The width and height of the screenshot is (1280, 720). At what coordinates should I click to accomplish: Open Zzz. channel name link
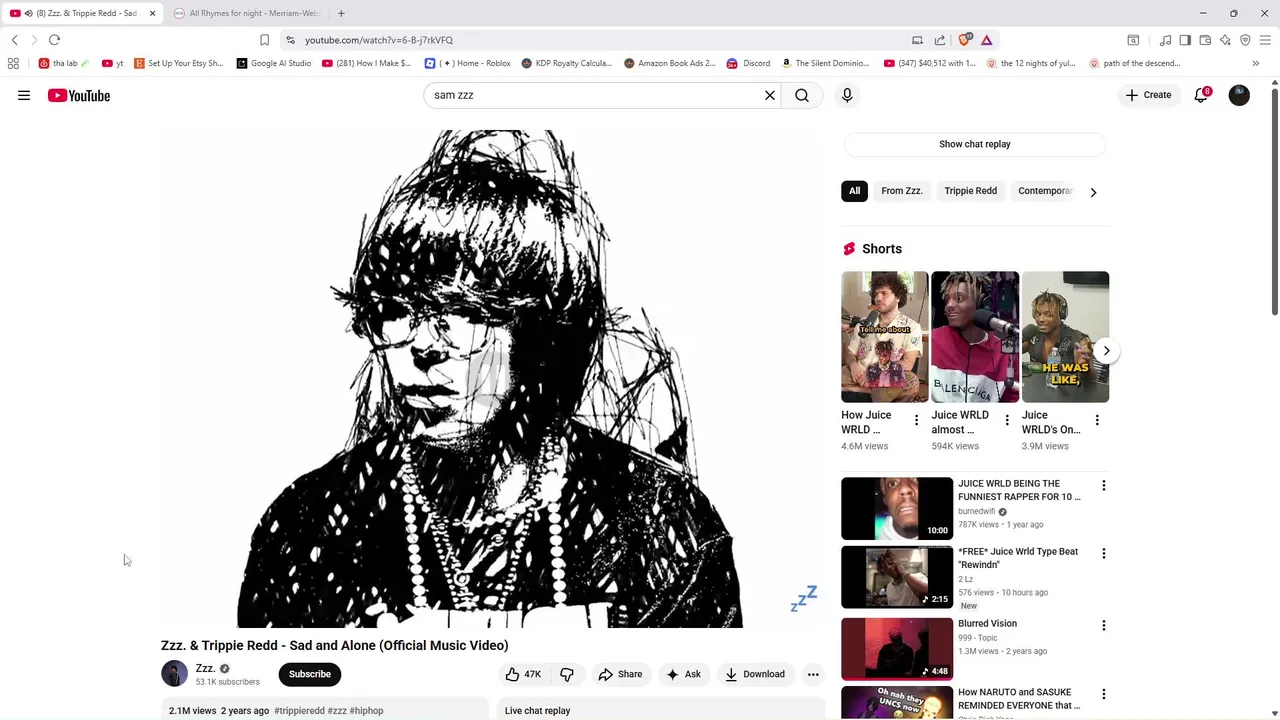pos(205,668)
